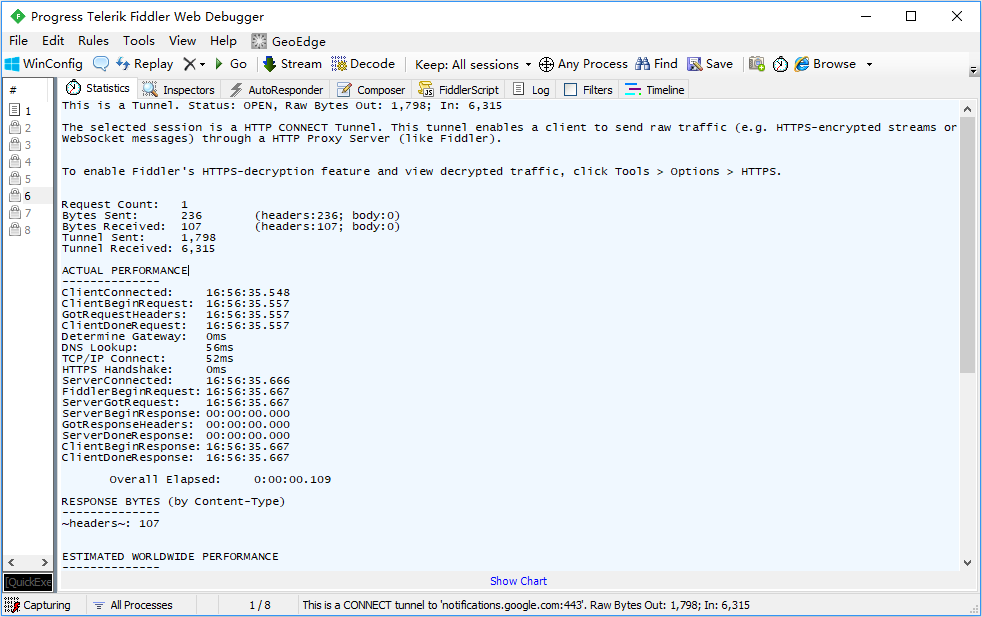Open the Rules menu

[93, 41]
